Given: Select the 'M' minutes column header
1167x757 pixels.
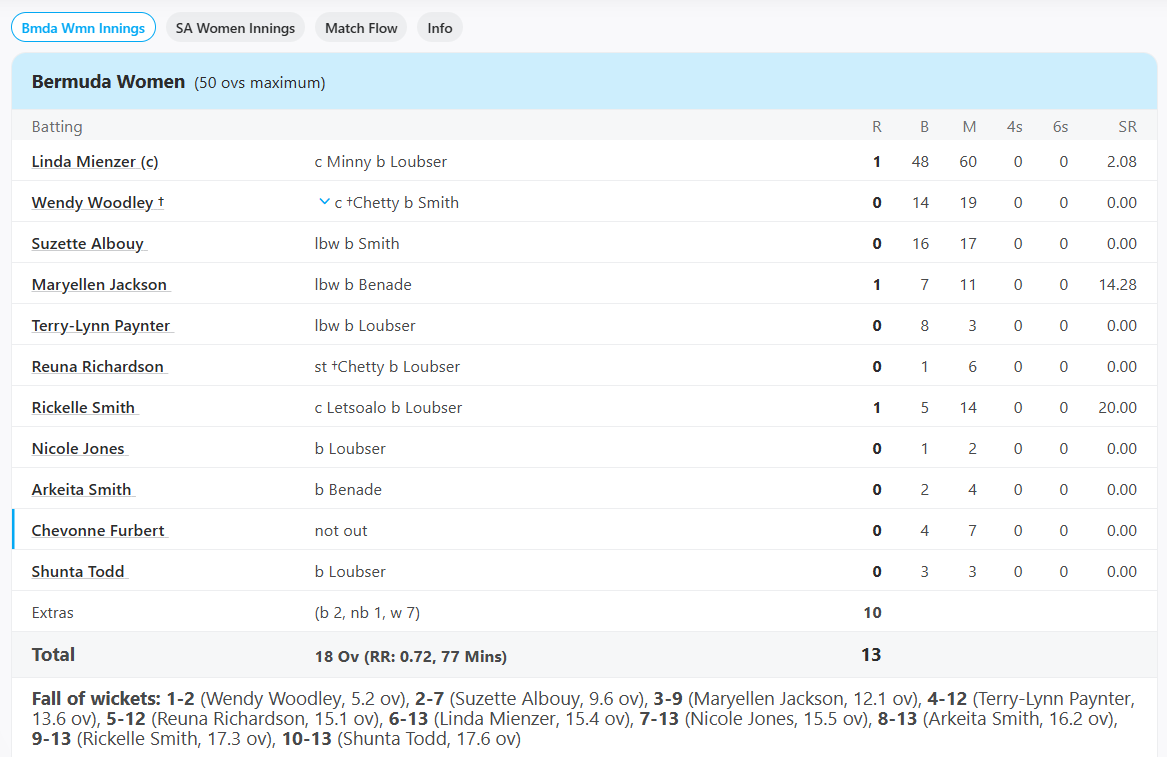Looking at the screenshot, I should click(x=969, y=127).
